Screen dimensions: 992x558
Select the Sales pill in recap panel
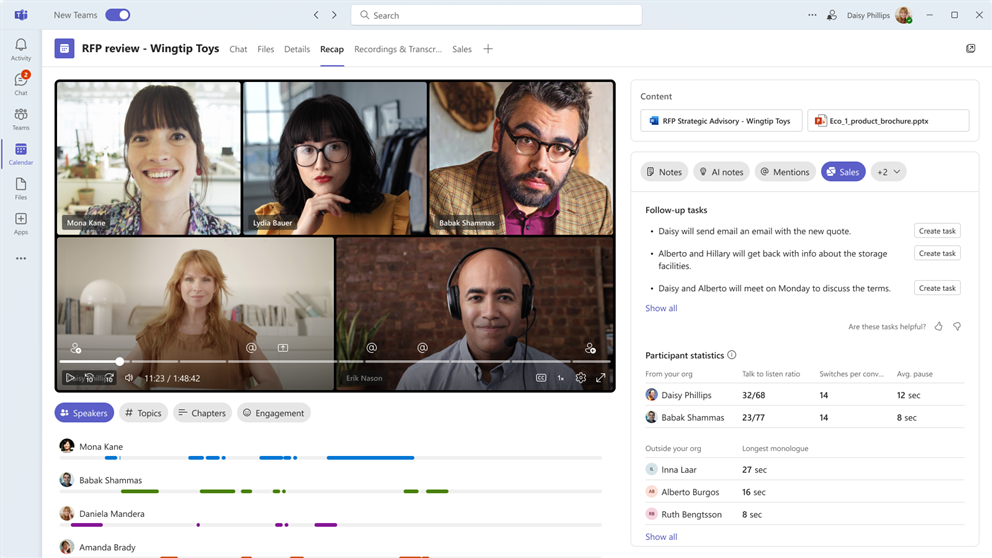coord(843,171)
